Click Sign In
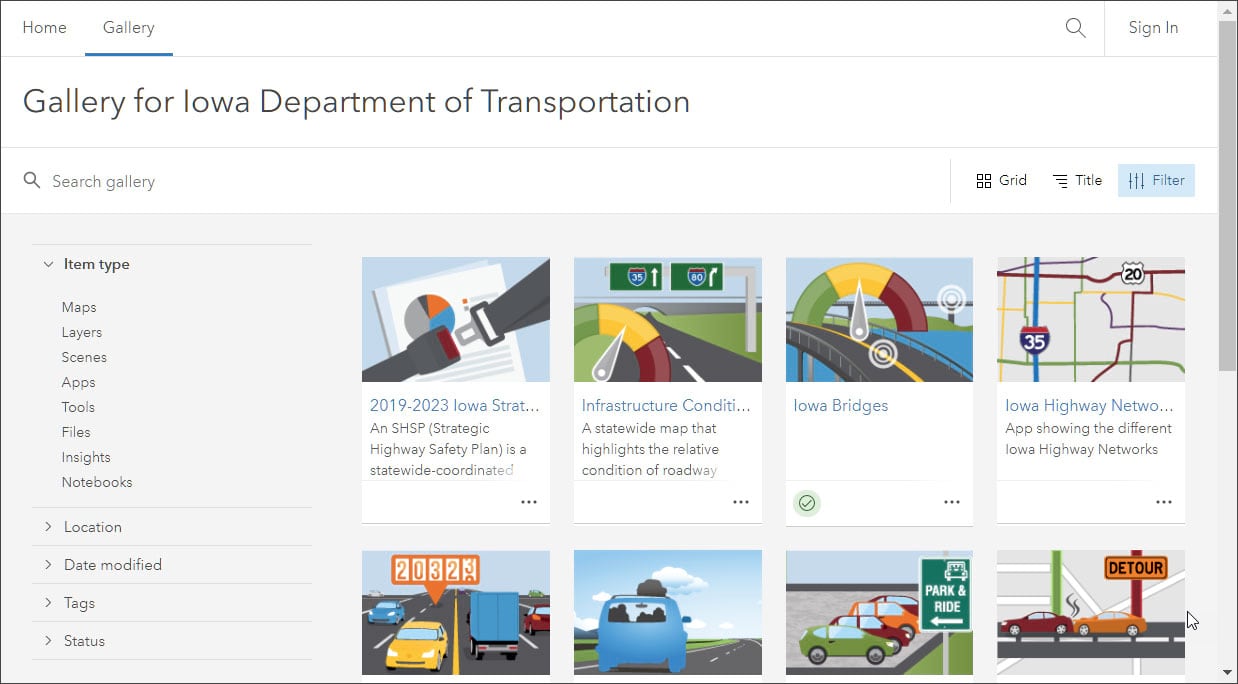 (x=1153, y=28)
